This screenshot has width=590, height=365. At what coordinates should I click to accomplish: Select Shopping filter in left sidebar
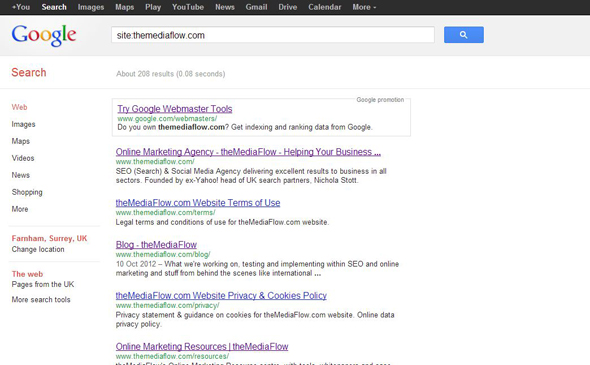click(x=27, y=192)
